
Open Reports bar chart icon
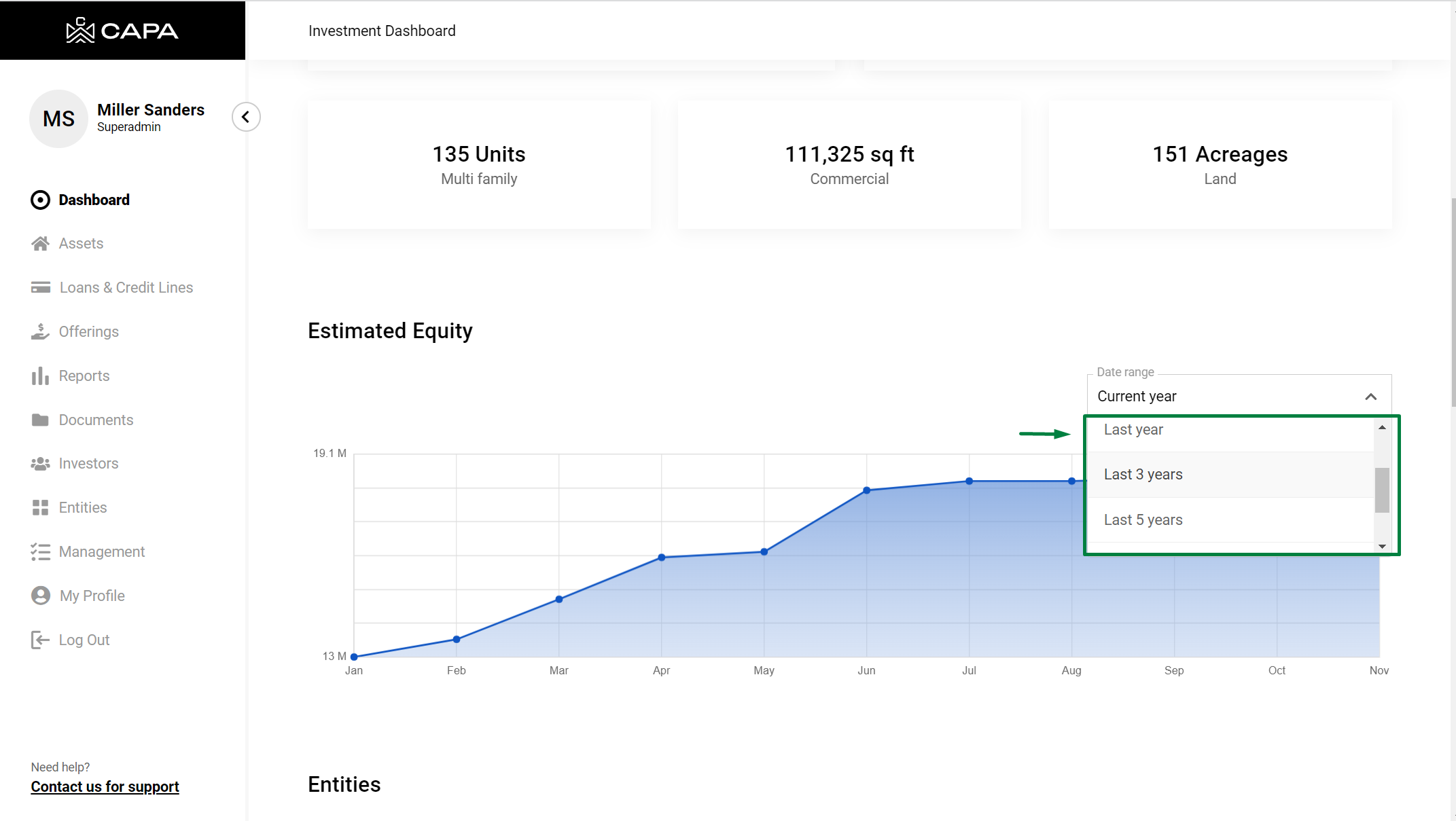[x=40, y=376]
